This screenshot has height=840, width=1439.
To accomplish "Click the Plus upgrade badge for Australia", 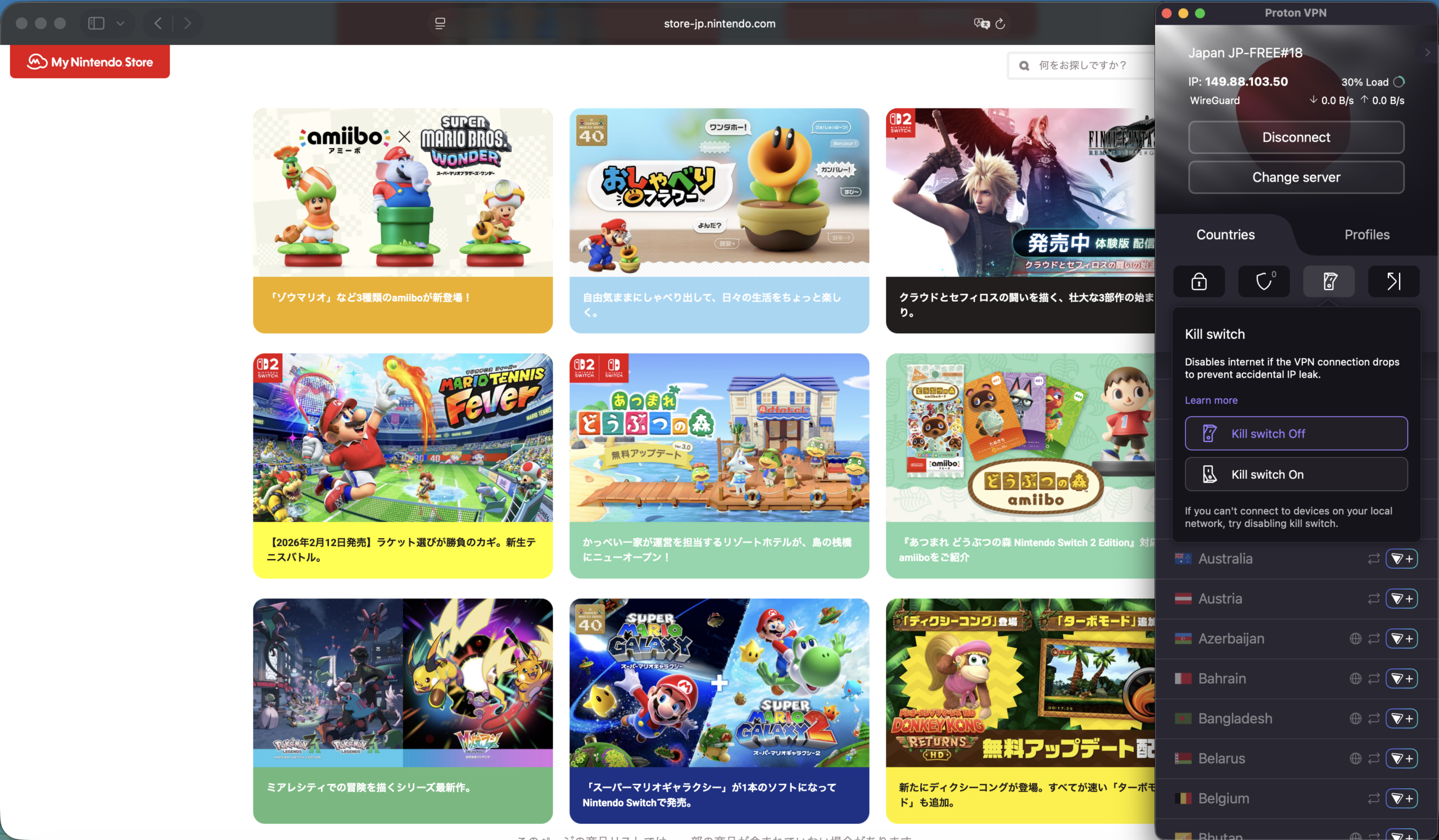I will coord(1401,559).
